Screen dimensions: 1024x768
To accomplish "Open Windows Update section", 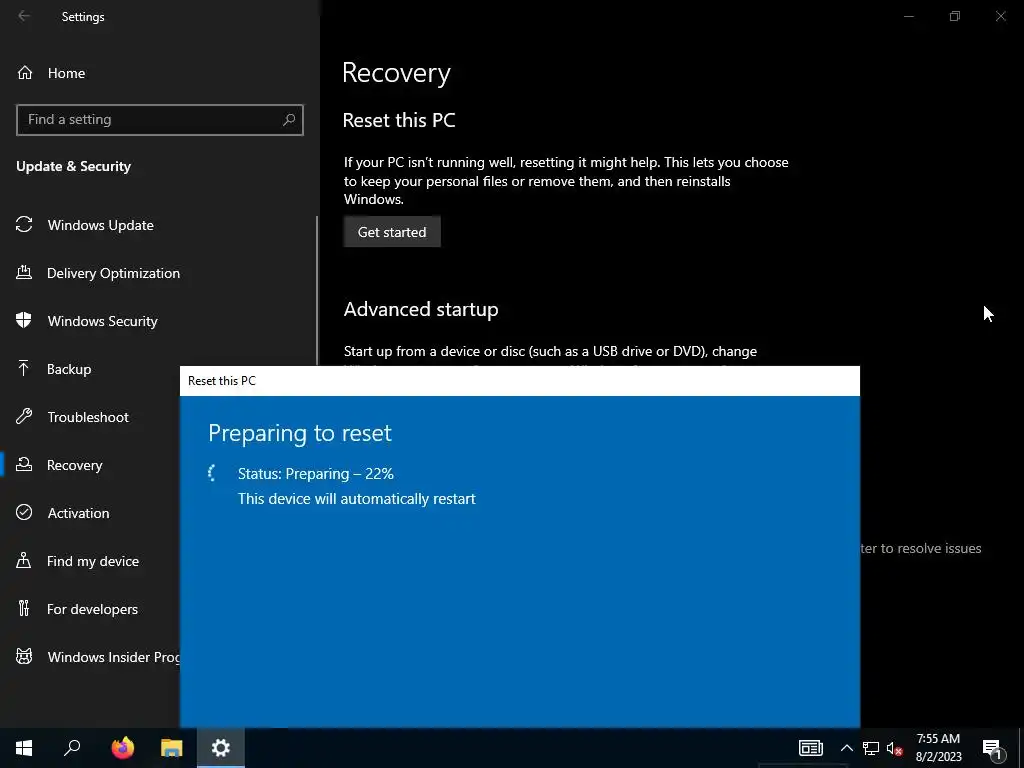I will coord(101,225).
